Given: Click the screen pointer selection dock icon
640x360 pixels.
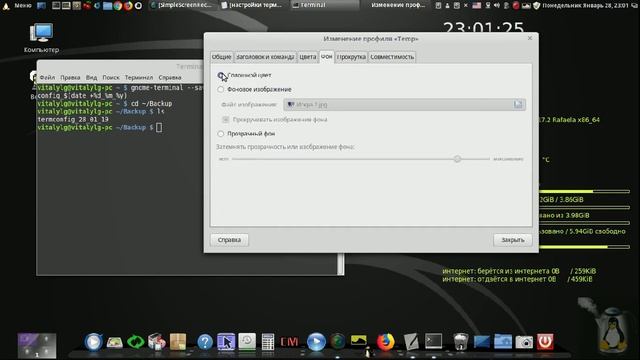Looking at the screenshot, I should pos(226,342).
